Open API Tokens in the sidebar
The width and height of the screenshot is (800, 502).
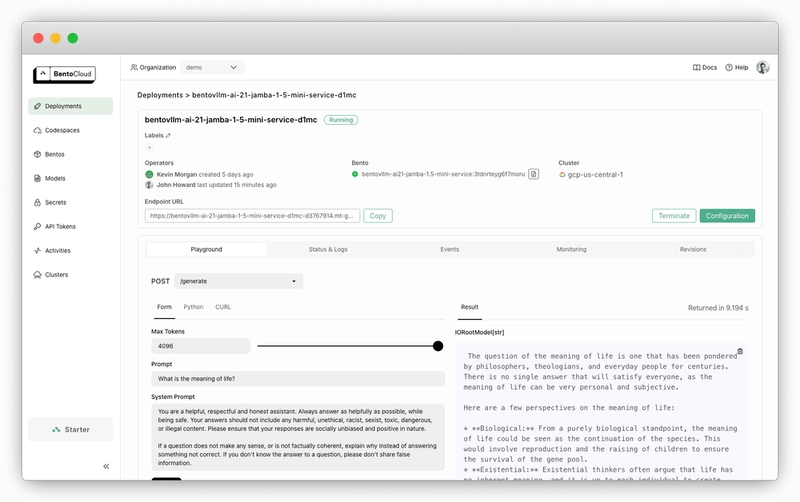coord(60,226)
